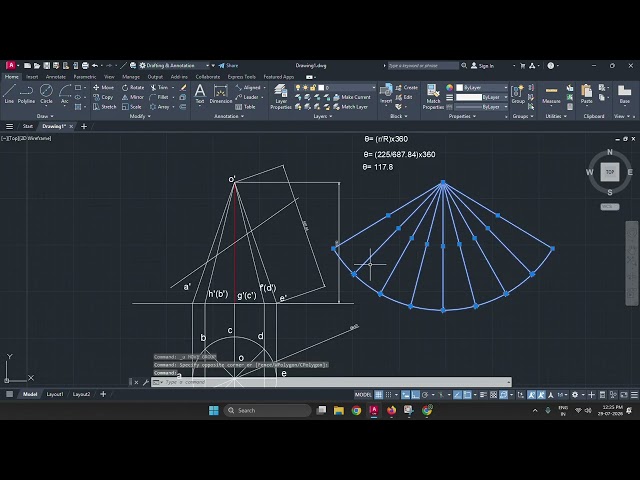Select the Stretch tool
This screenshot has width=640, height=480.
[x=104, y=107]
